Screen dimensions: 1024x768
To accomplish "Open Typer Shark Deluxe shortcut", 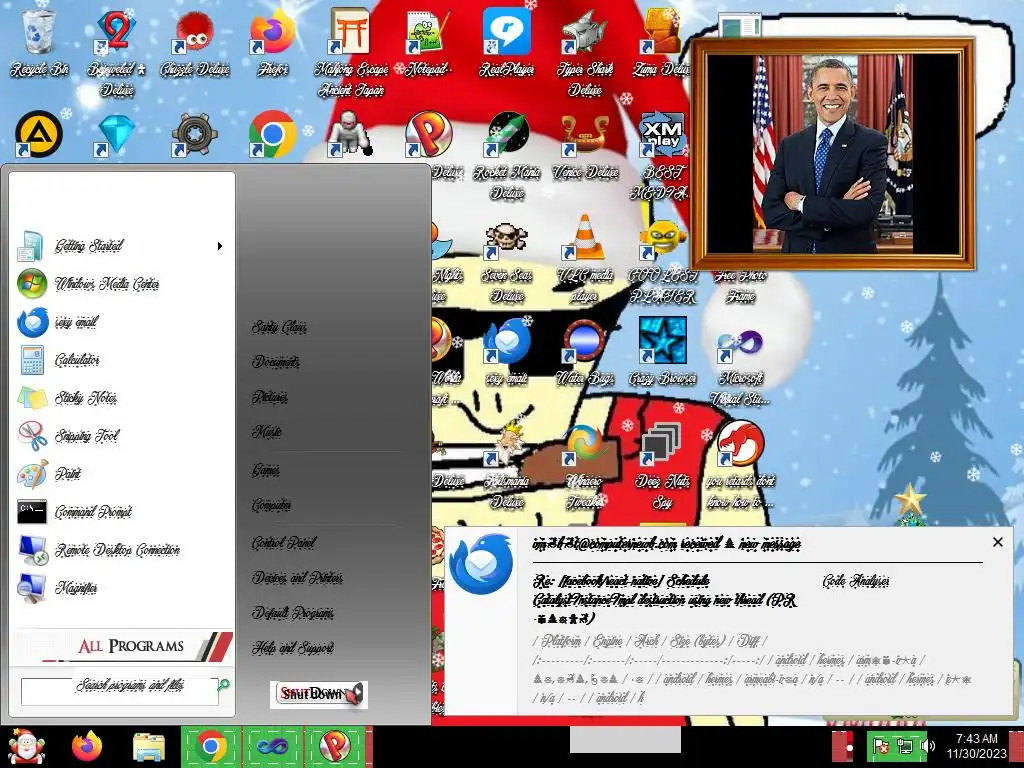I will coord(584,52).
